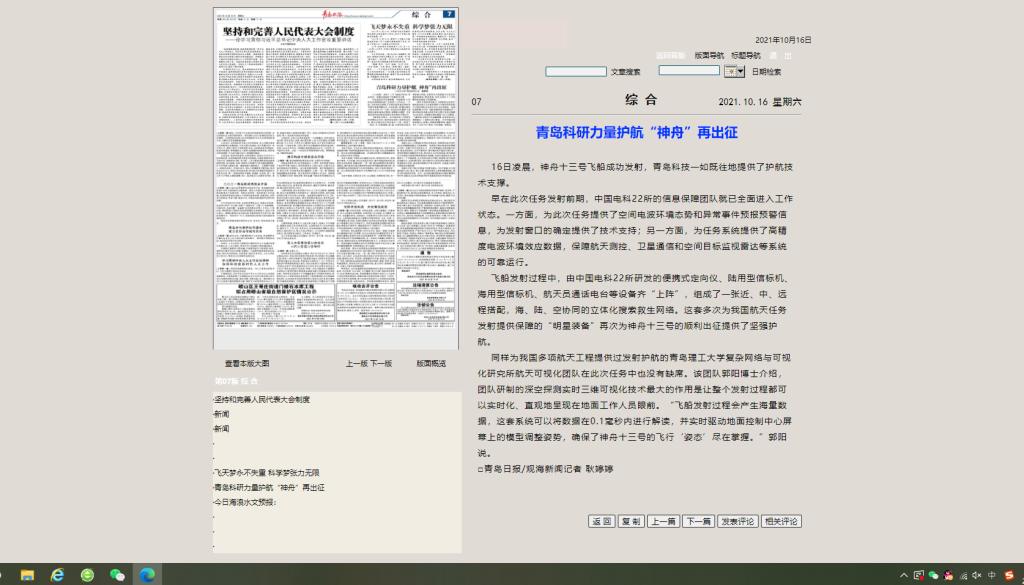Open 标题导航 navigation menu
Viewport: 1024px width, 585px height.
tap(746, 56)
